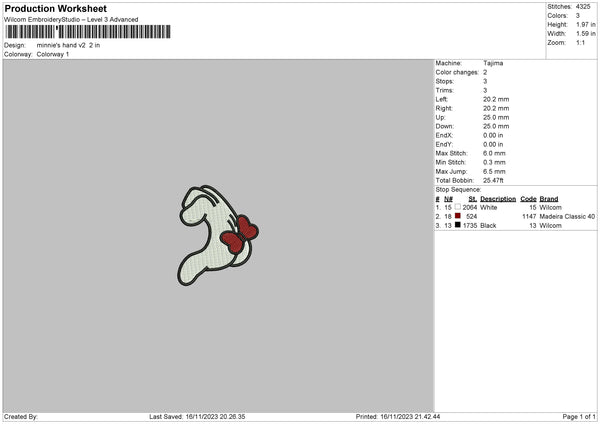This screenshot has width=600, height=424.
Task: Click the 'Stop Sequence:' heading
Action: [x=458, y=190]
